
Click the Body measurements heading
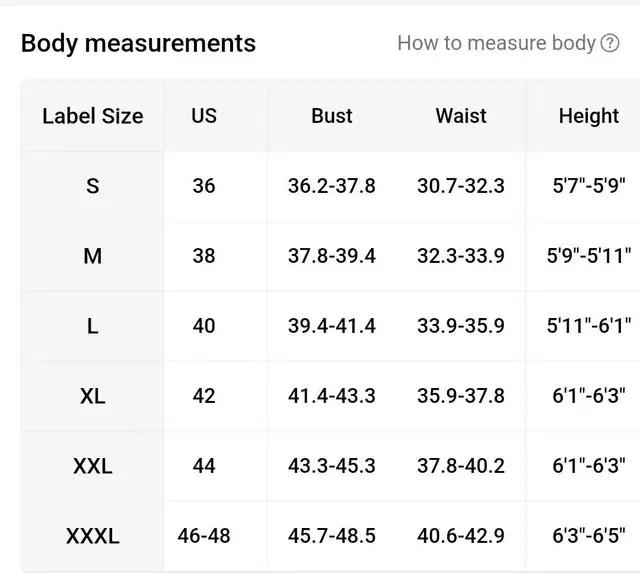(138, 44)
